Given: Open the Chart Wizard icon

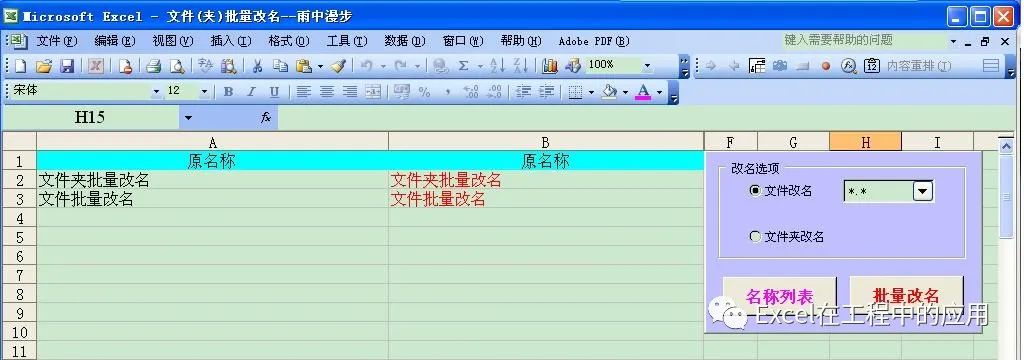Looking at the screenshot, I should (550, 66).
